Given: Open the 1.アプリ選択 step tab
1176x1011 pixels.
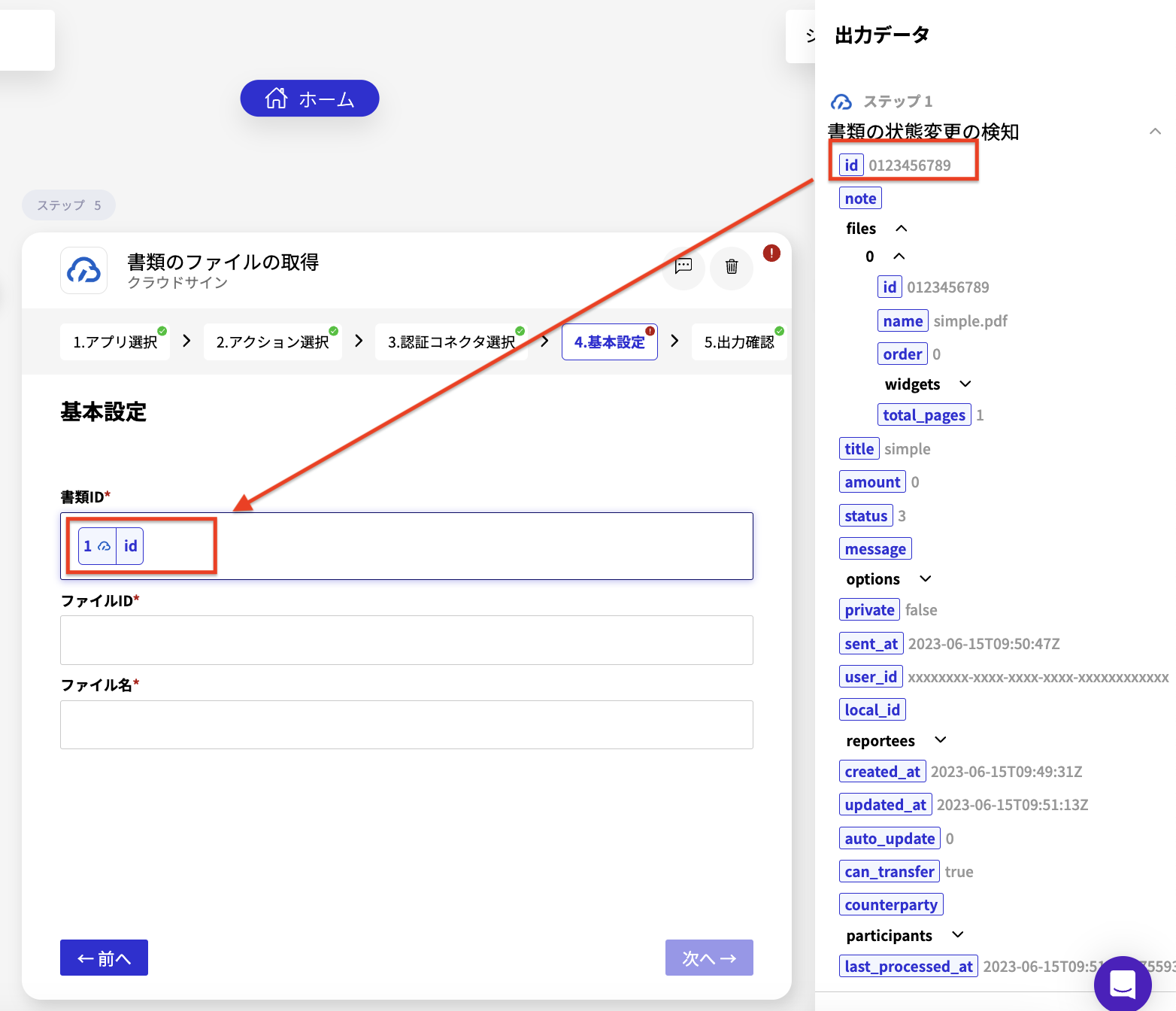Looking at the screenshot, I should (115, 342).
